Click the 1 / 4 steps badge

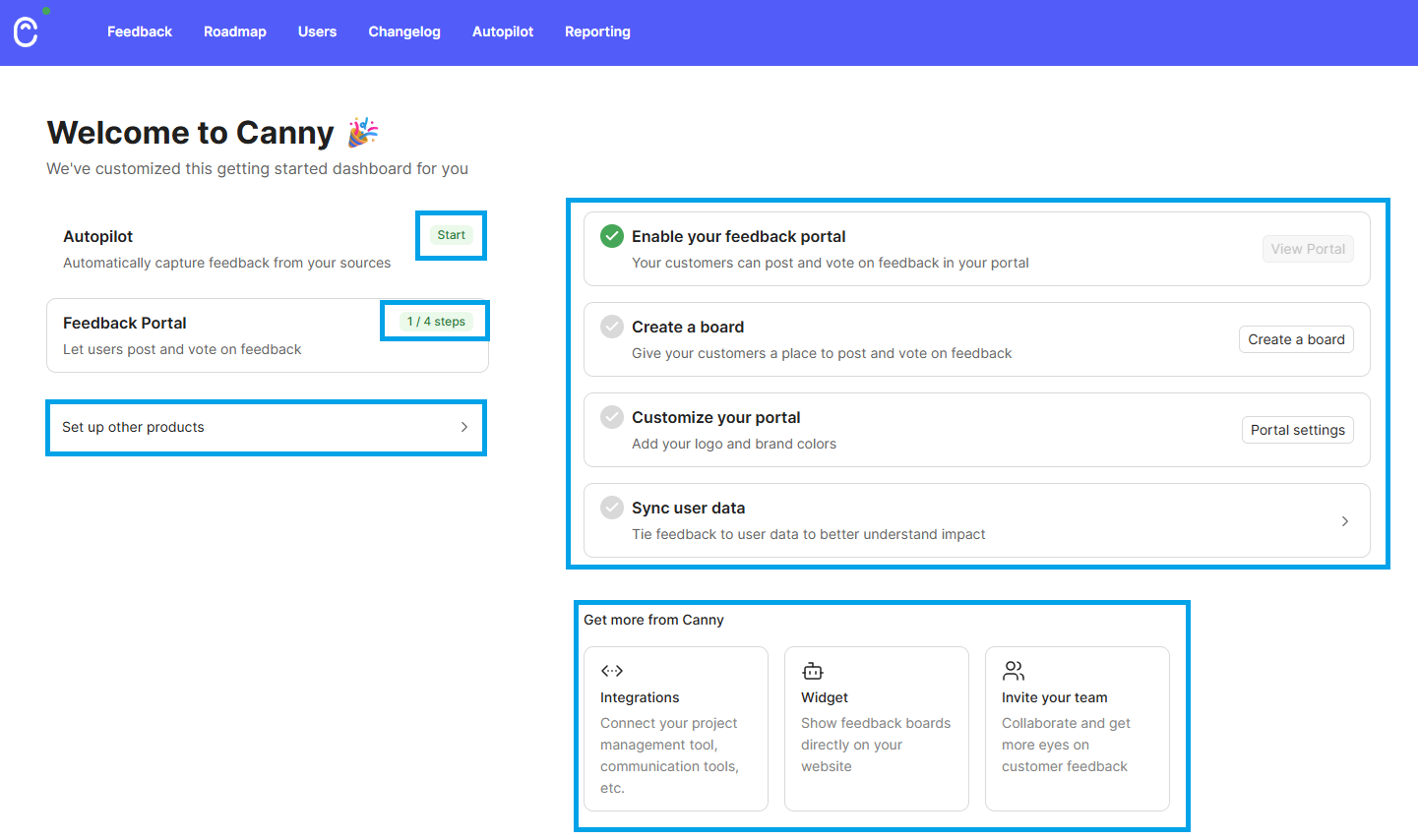coord(436,322)
